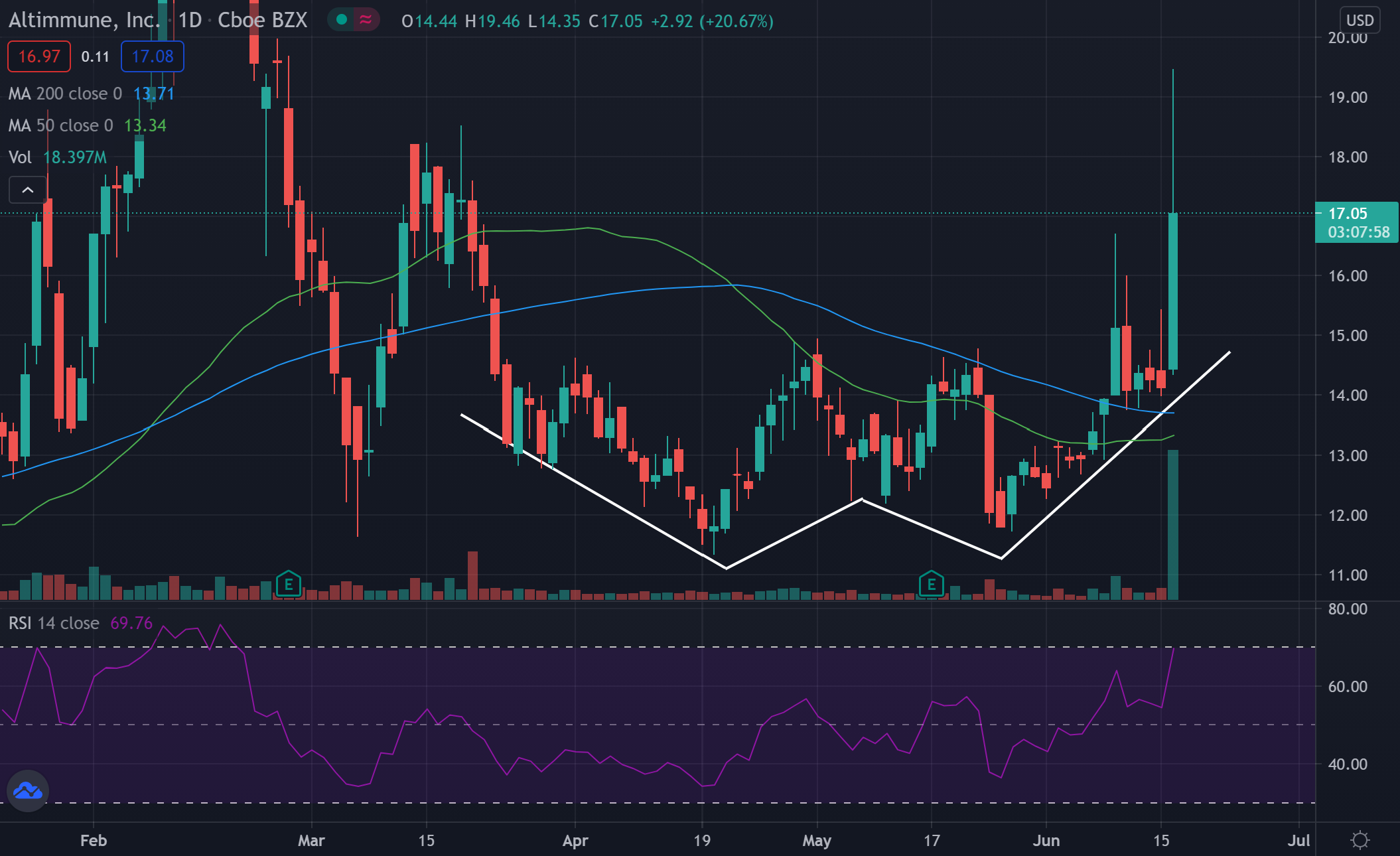Viewport: 1400px width, 856px height.
Task: Click the tall latest volume bar
Action: point(1173,525)
